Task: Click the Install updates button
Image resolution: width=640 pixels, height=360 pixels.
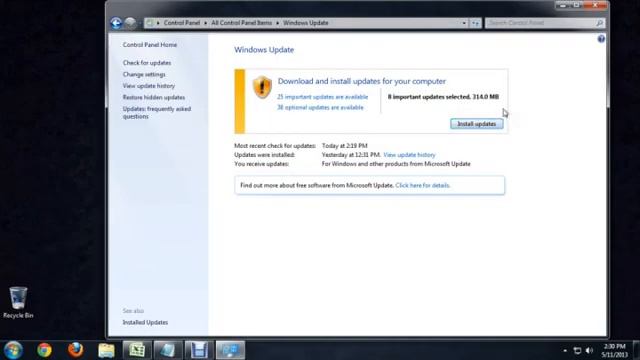Action: pos(477,124)
